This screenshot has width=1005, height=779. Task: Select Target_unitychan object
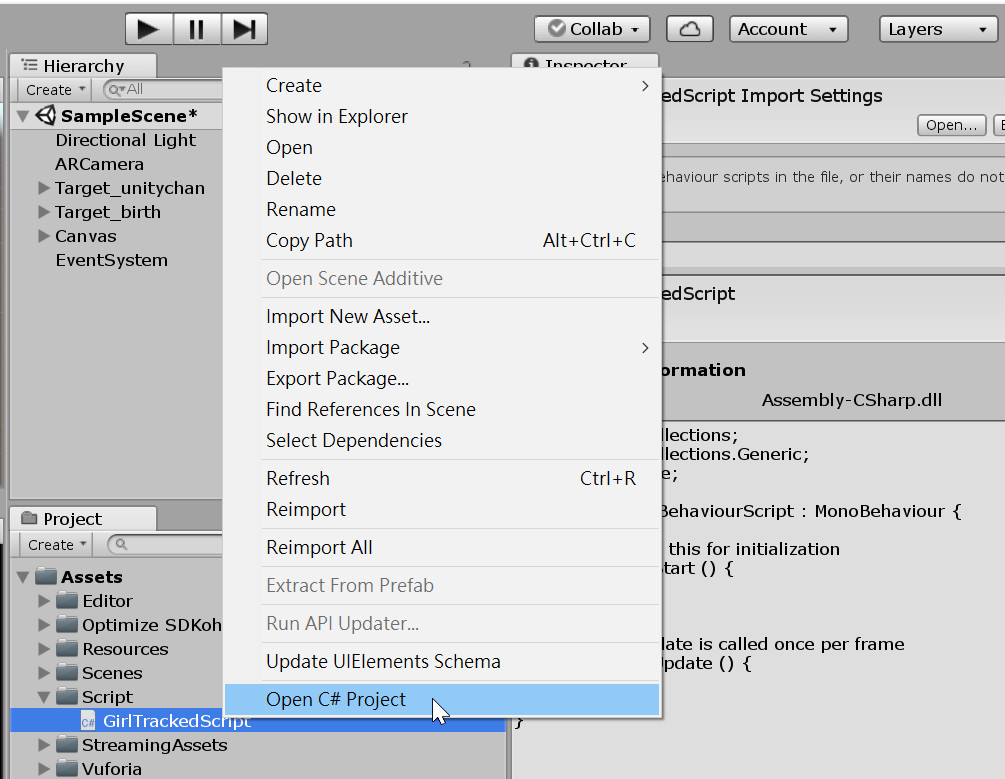pyautogui.click(x=130, y=188)
